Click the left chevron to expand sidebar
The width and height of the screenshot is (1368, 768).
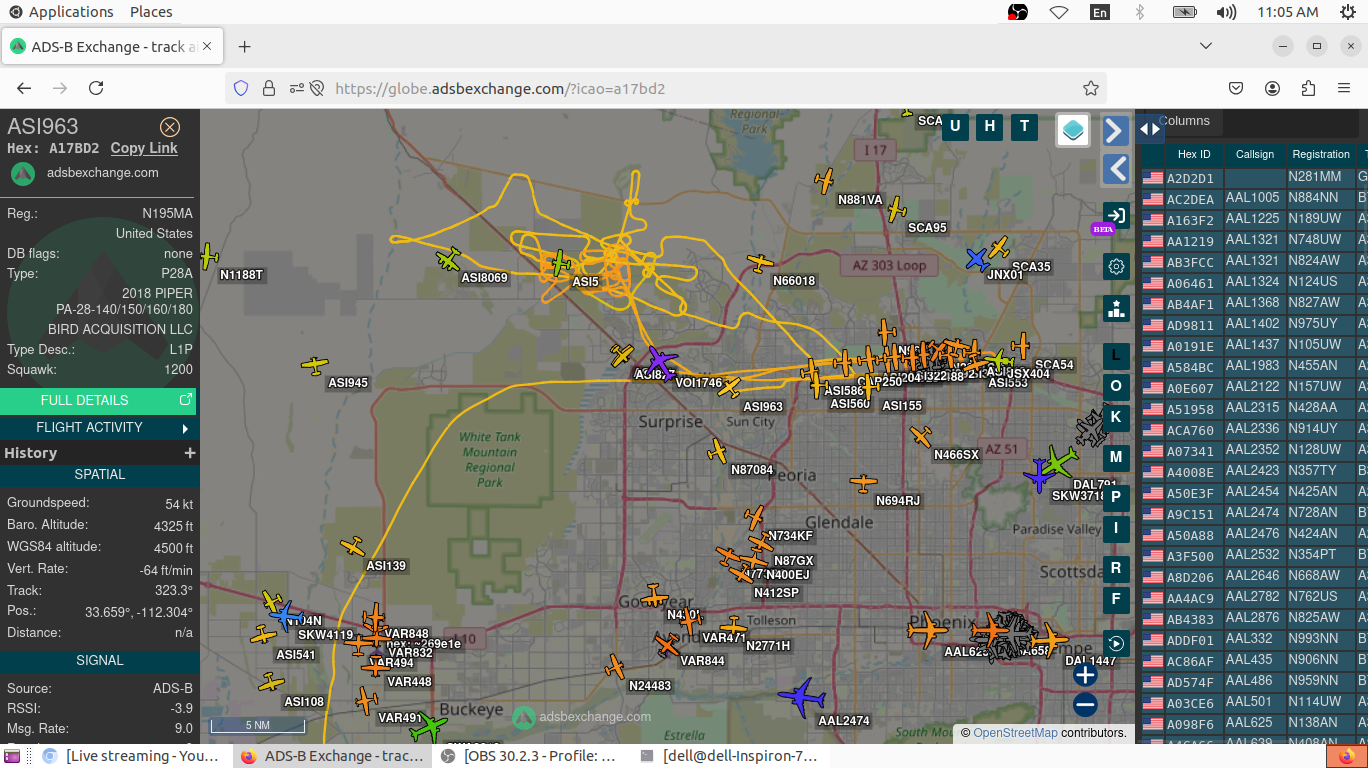click(1116, 169)
